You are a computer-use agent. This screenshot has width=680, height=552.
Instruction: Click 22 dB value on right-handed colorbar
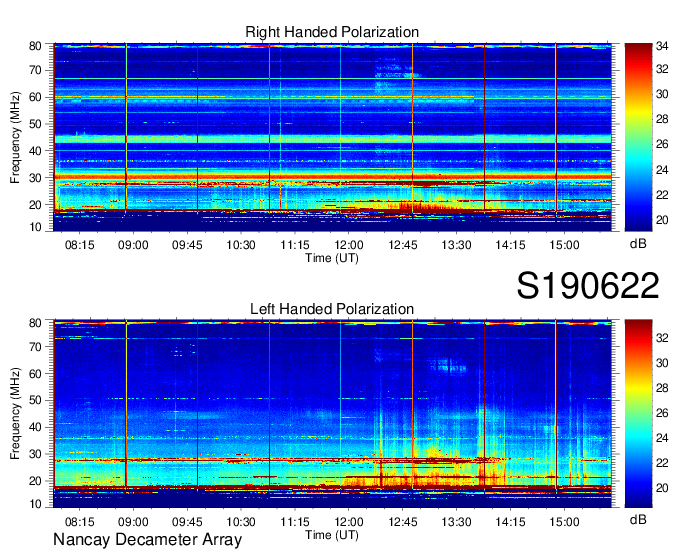coord(662,195)
